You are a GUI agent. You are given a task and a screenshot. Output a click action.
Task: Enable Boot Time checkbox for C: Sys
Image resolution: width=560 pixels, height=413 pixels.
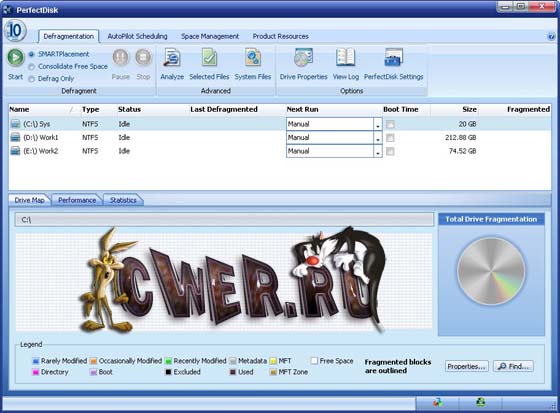390,124
